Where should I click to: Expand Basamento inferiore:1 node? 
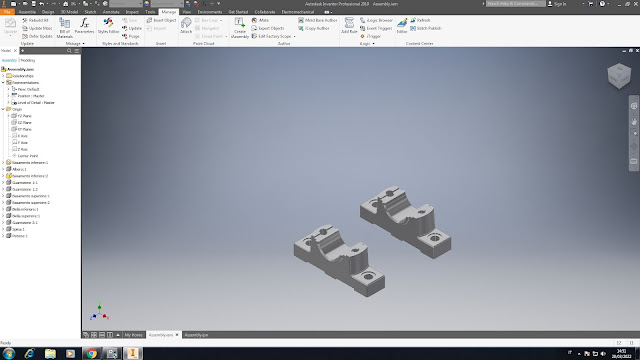(3, 162)
